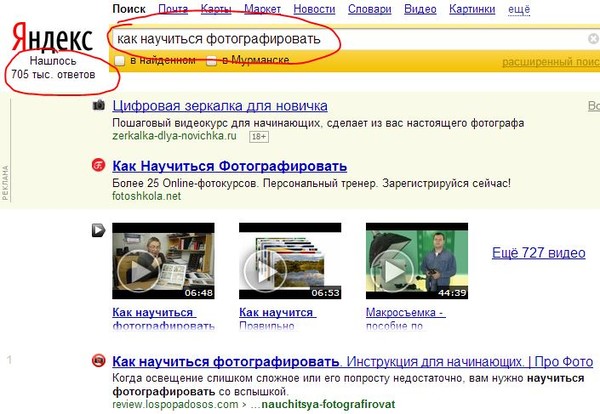Click 'Более 25 Online-фотокурсов' ad description
This screenshot has width=600, height=414.
coord(311,183)
